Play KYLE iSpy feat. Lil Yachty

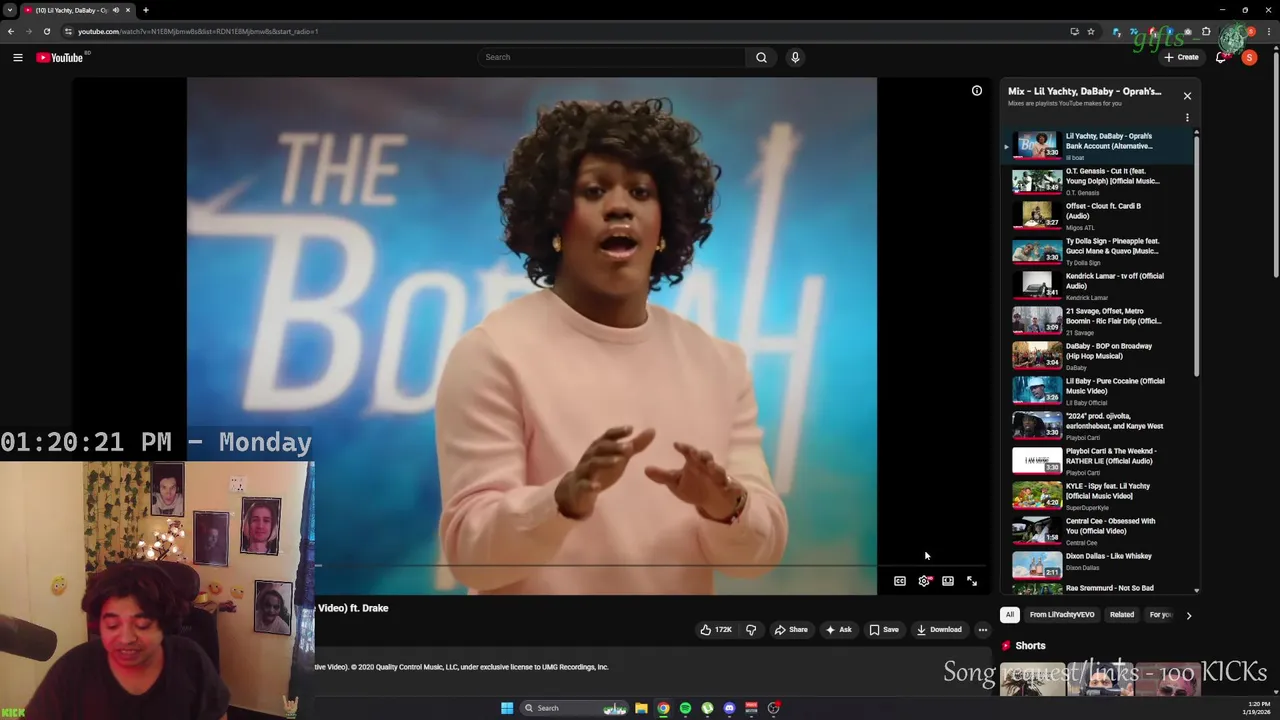[x=1099, y=496]
